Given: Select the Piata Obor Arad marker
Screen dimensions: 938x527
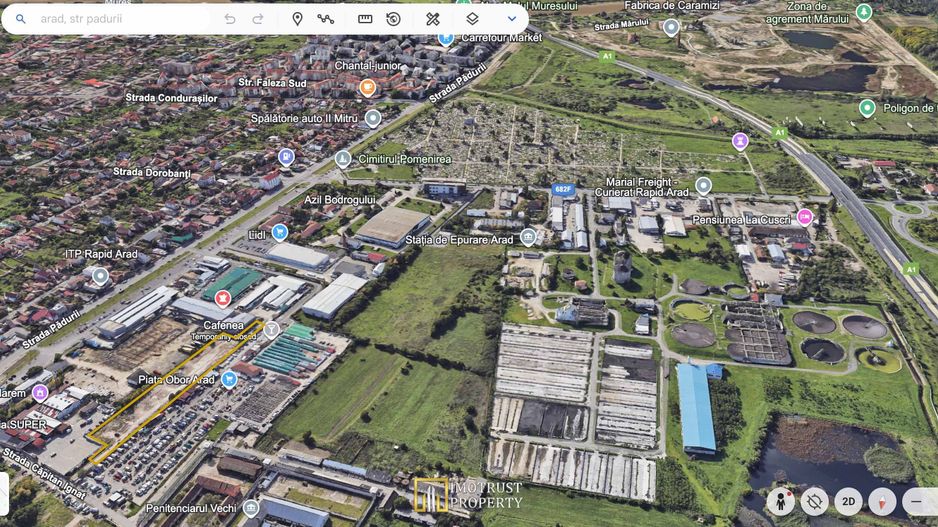Looking at the screenshot, I should (229, 379).
